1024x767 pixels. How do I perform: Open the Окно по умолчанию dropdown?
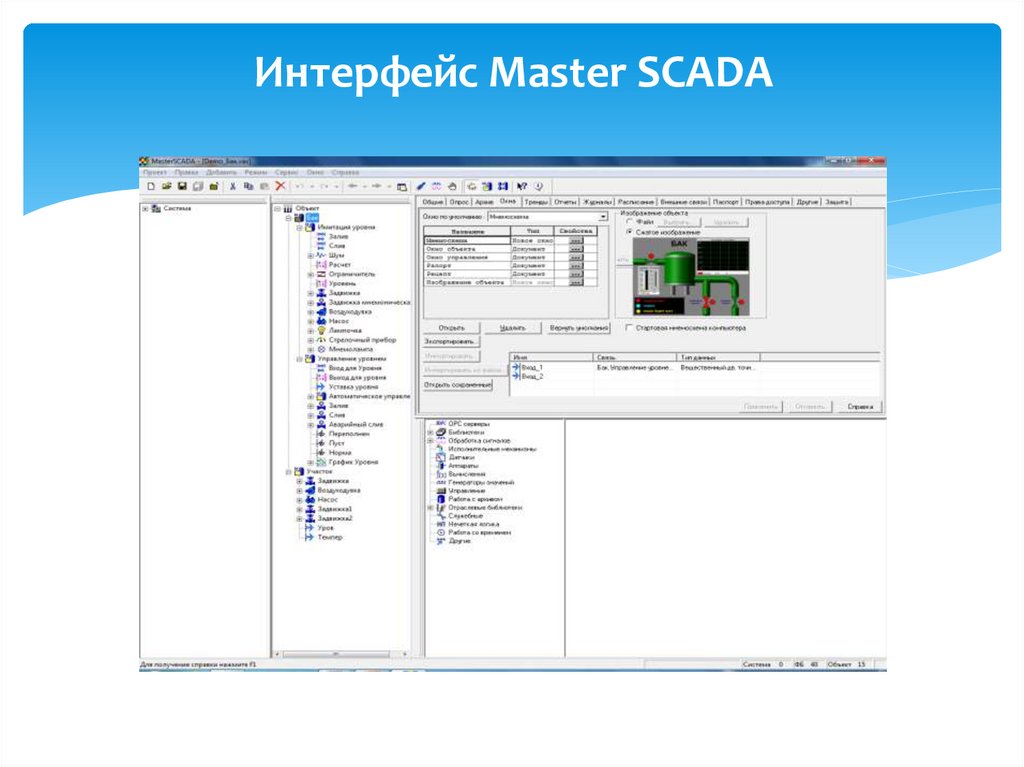pos(601,215)
